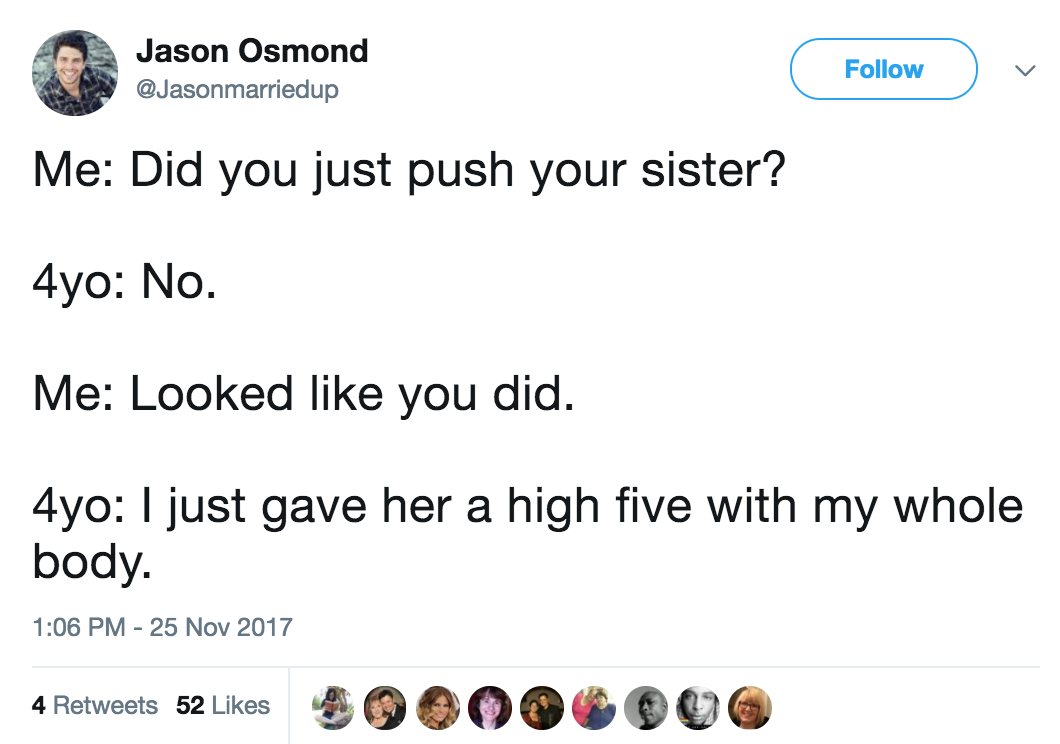
Task: Select the grayscale bald man liker avatar
Action: (646, 708)
